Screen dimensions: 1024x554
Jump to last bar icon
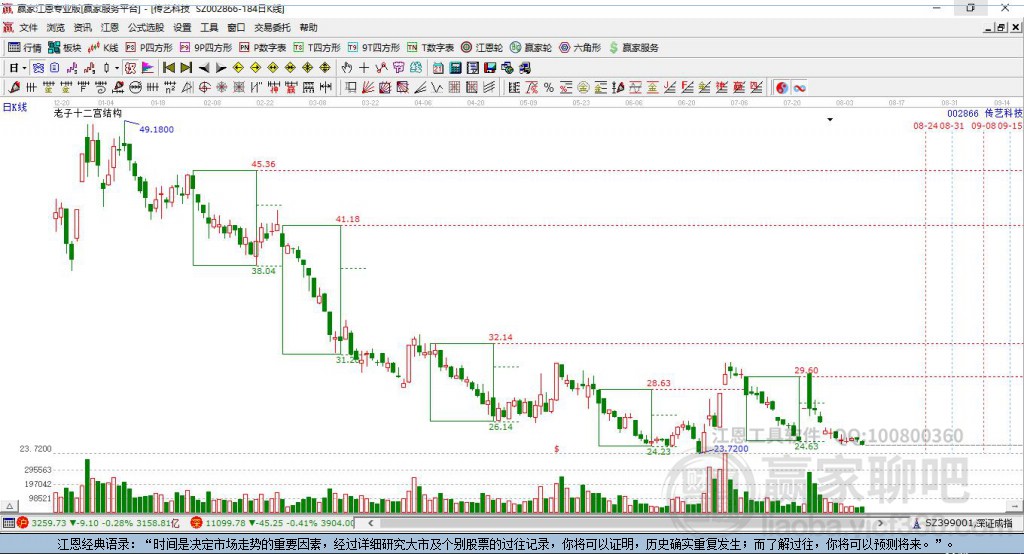[x=186, y=68]
